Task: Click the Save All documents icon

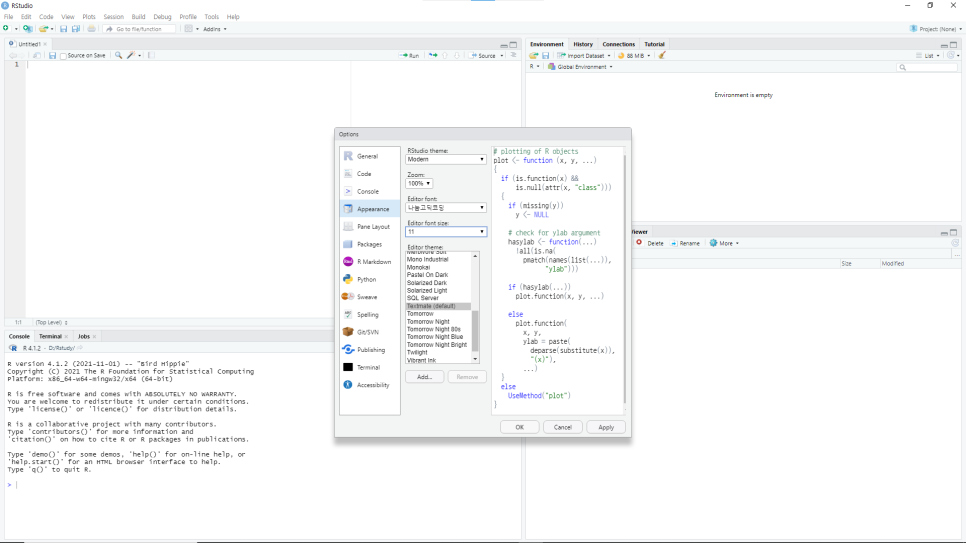Action: (x=76, y=29)
